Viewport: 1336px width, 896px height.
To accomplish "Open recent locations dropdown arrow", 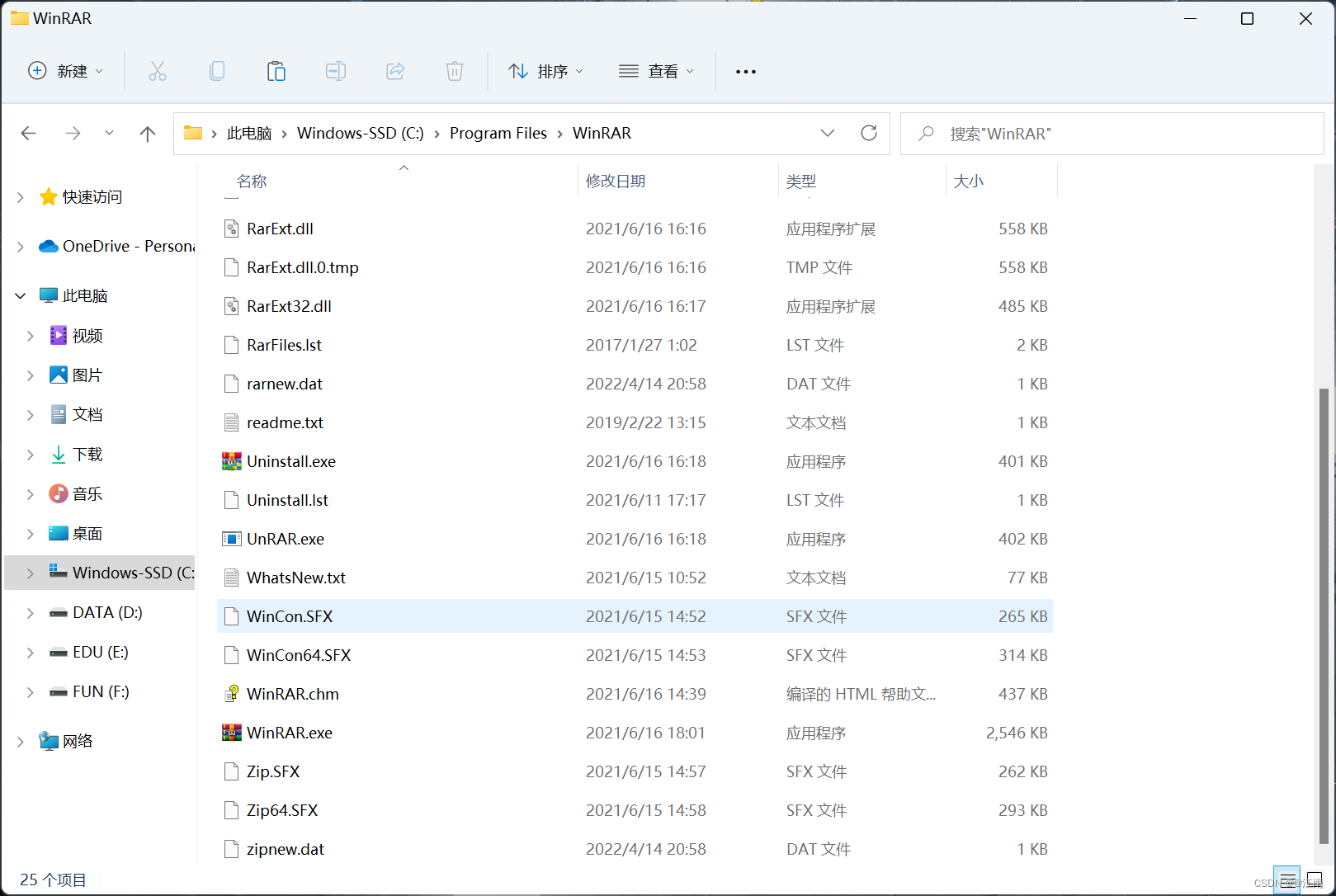I will click(109, 133).
